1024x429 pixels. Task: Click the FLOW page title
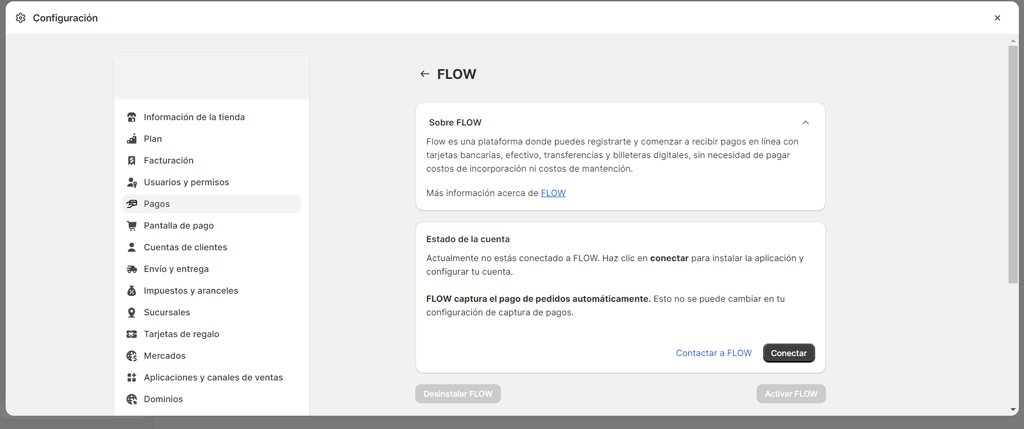(x=456, y=74)
